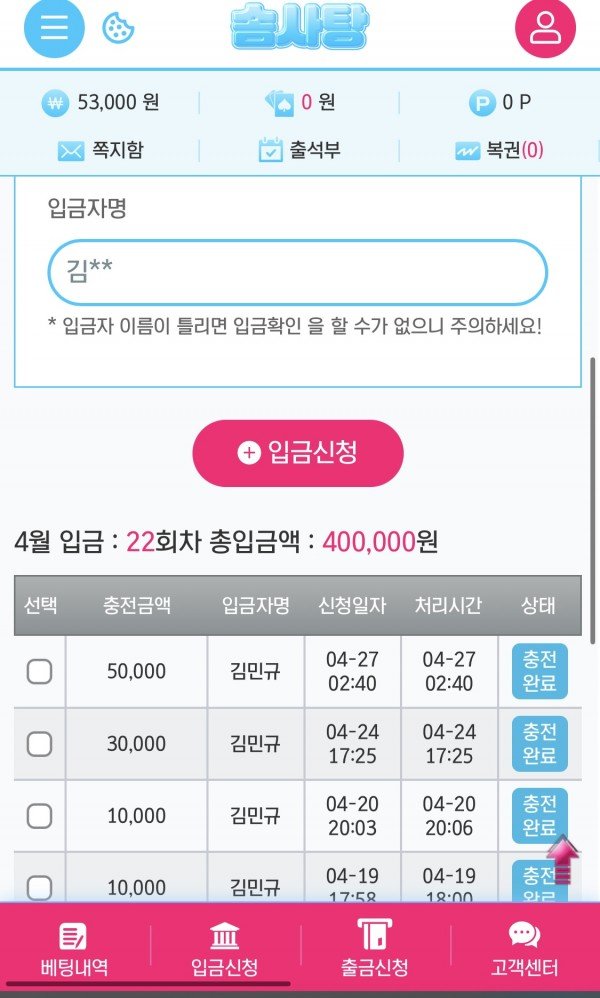Viewport: 600px width, 998px height.
Task: Open 고객센터 customer center tab
Action: tap(524, 949)
